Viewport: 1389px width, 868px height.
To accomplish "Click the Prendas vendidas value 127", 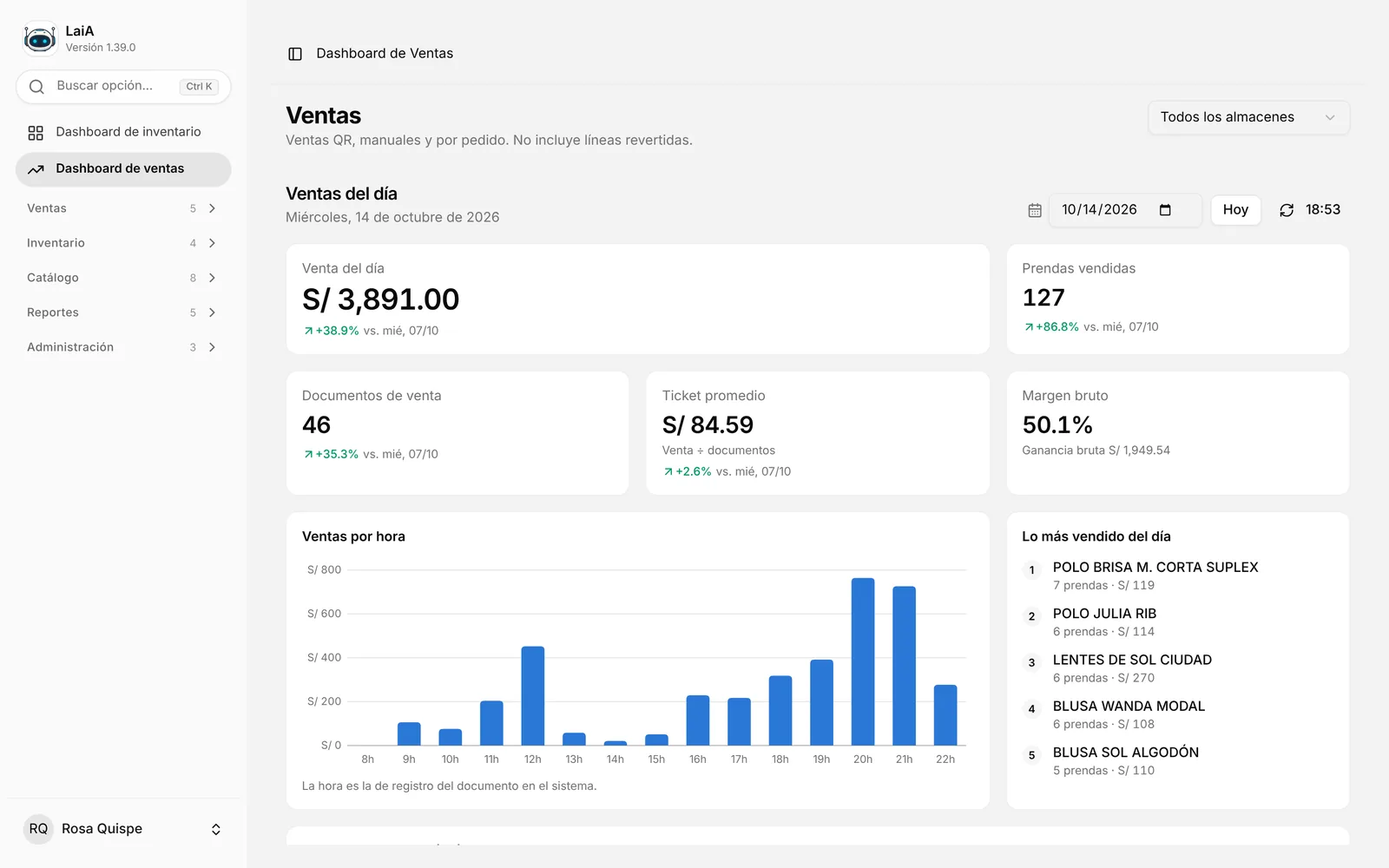I will pos(1043,298).
